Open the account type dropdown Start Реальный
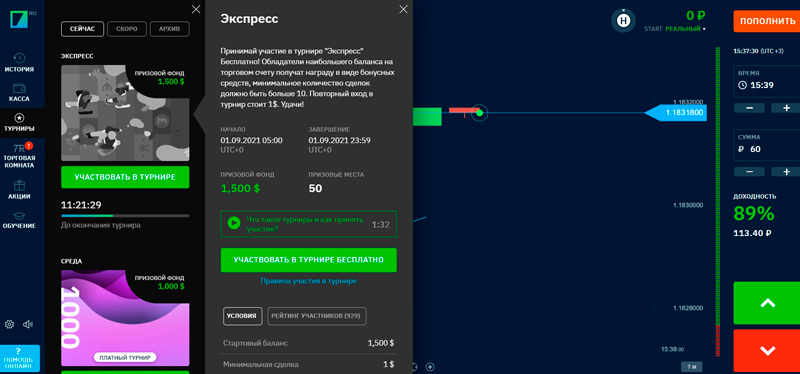The image size is (800, 374). coord(674,29)
